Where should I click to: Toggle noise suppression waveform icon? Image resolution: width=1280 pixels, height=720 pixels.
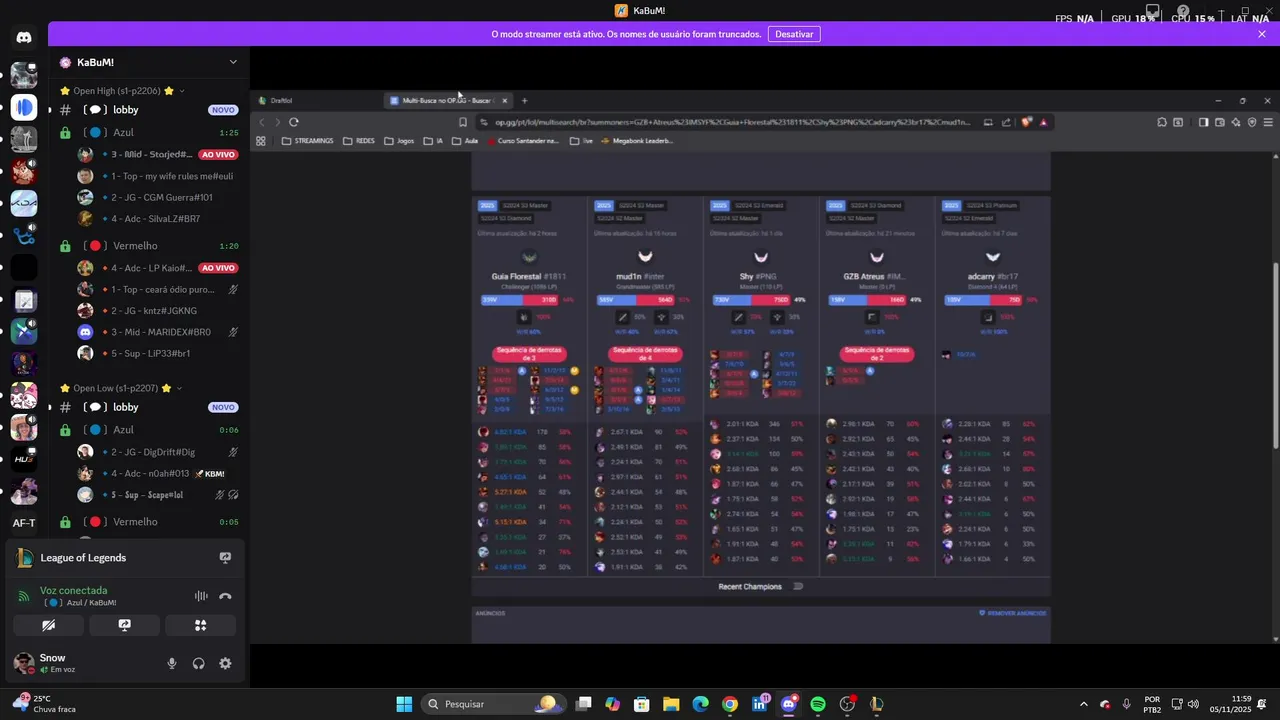(201, 596)
